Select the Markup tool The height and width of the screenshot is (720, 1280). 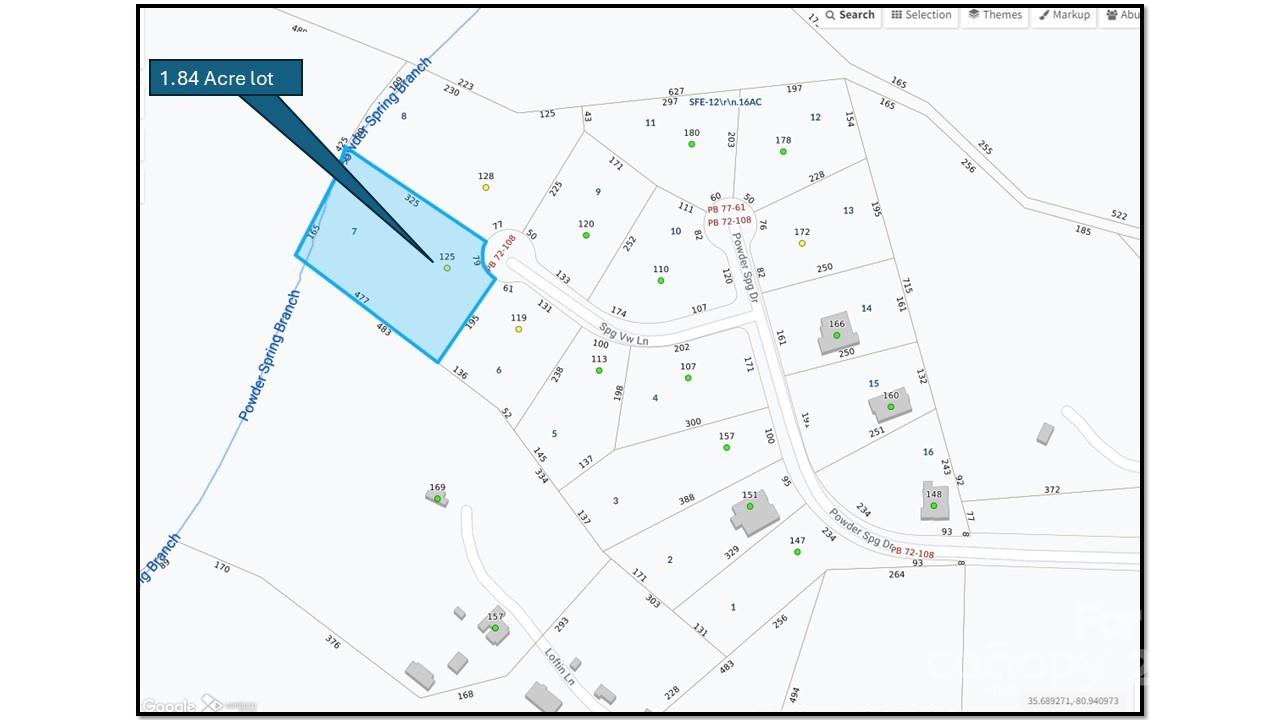tap(1064, 15)
